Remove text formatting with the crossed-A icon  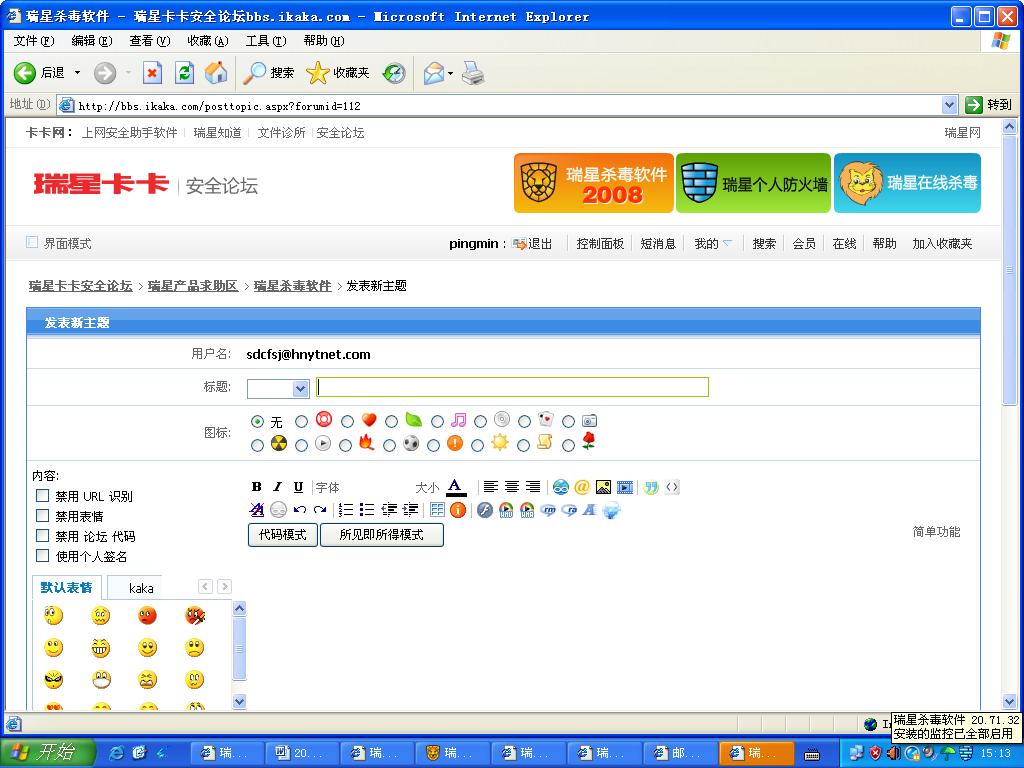coord(257,509)
